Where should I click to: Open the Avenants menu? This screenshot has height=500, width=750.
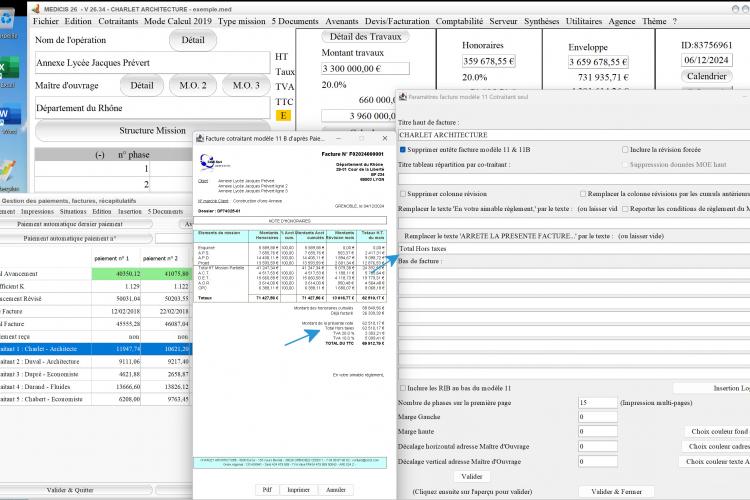pyautogui.click(x=342, y=21)
